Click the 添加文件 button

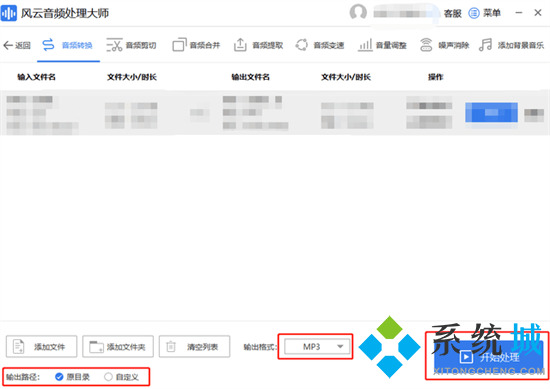coord(41,347)
